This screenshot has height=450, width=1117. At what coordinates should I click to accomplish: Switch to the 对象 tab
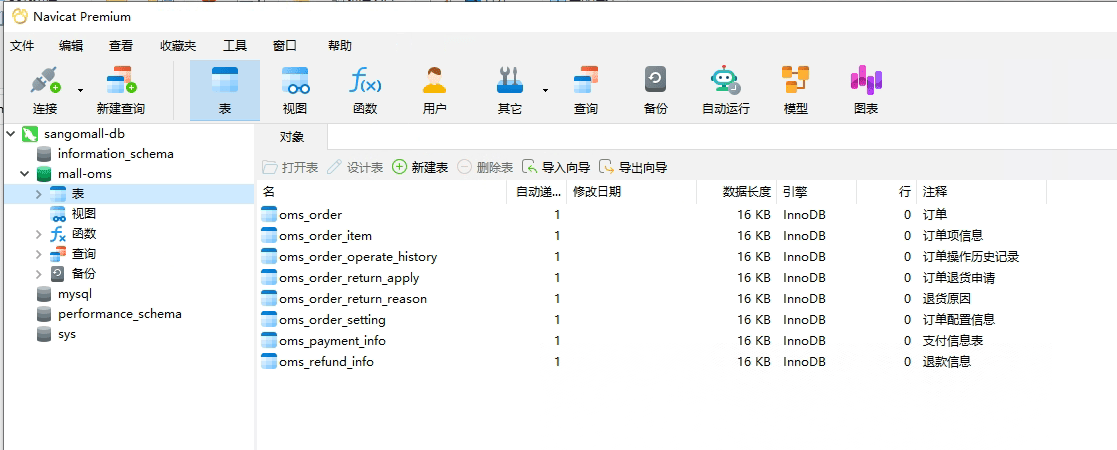291,137
